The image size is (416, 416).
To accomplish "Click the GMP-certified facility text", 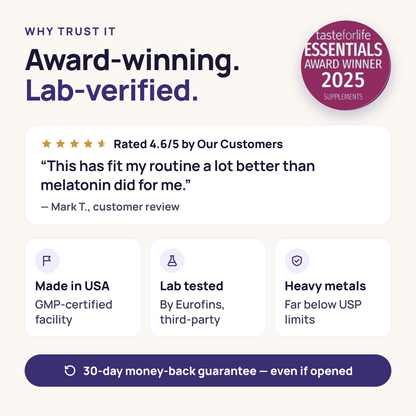I will pyautogui.click(x=74, y=312).
